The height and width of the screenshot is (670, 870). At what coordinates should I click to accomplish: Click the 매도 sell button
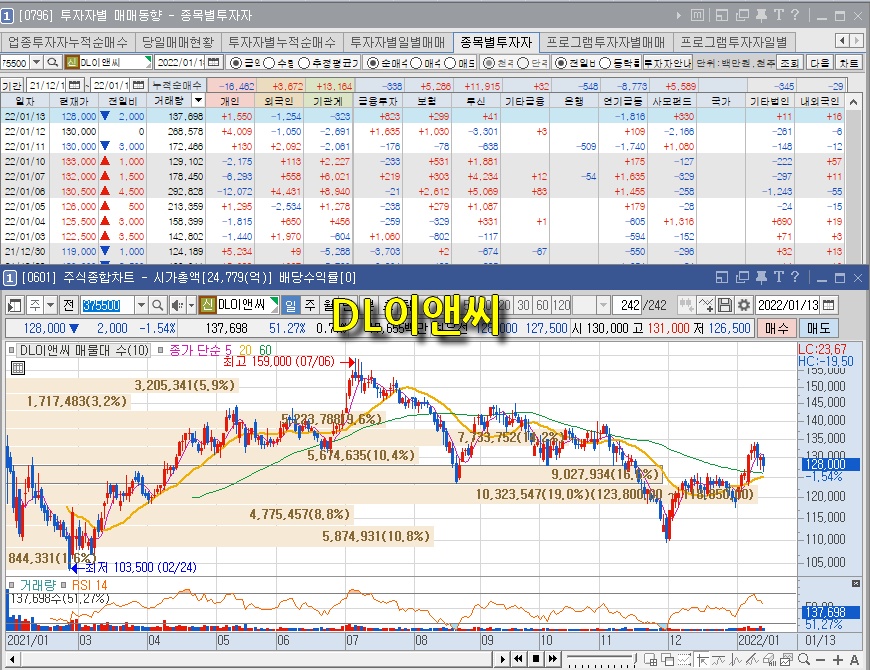[x=818, y=328]
